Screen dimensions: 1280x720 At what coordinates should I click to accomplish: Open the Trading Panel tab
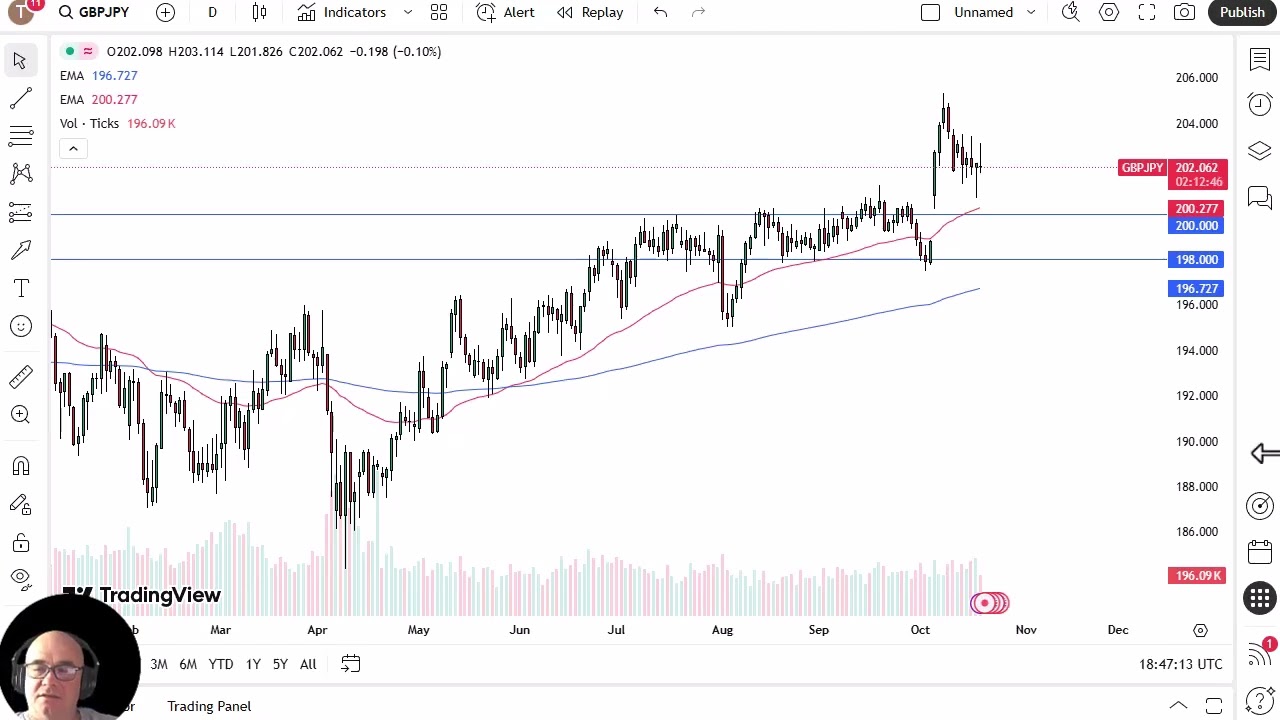click(209, 706)
